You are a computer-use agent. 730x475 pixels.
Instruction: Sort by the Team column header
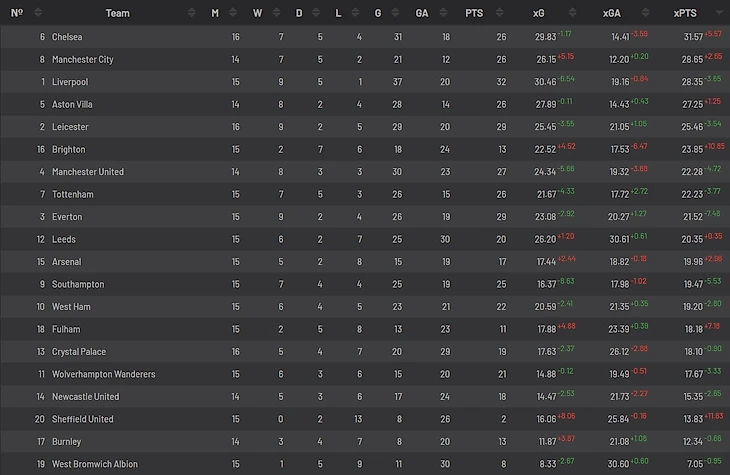[x=118, y=13]
